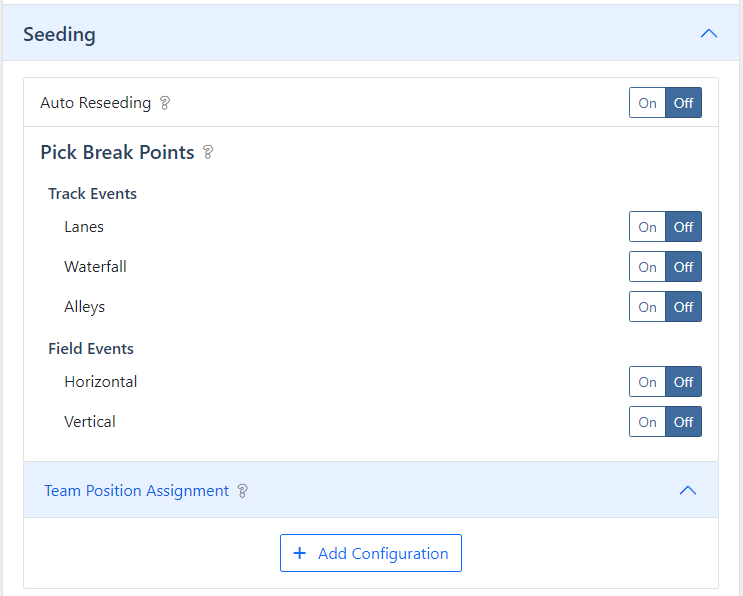Click the plus icon in Add Configuration
This screenshot has width=743, height=596.
click(x=299, y=553)
